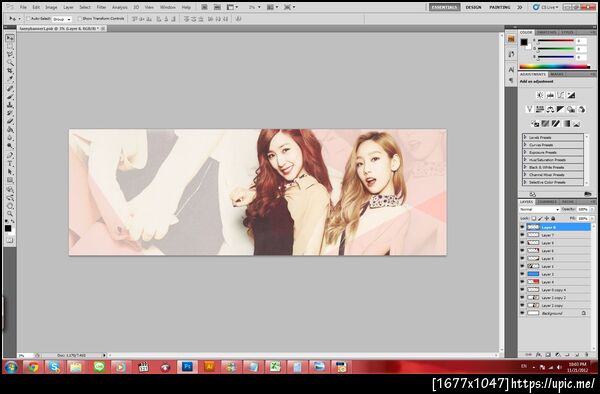Add a Levels adjustment layer
600x394 pixels.
point(550,95)
